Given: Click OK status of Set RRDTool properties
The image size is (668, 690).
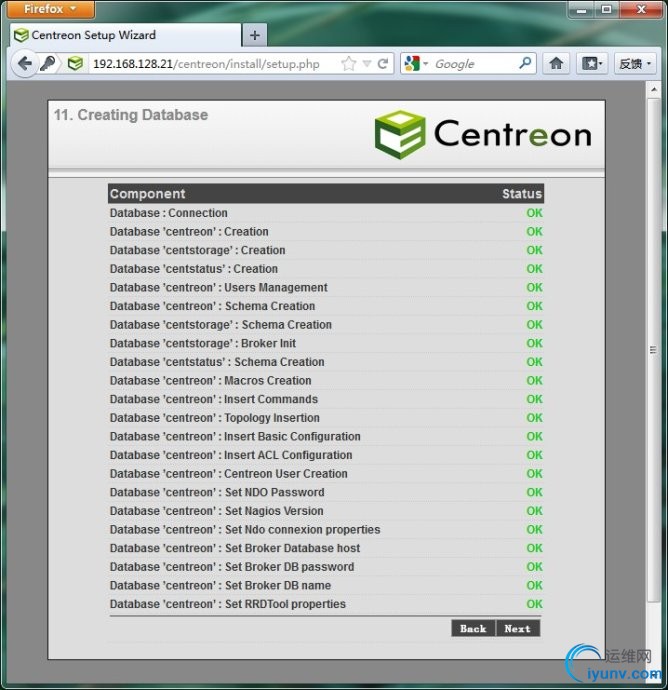Looking at the screenshot, I should [x=534, y=604].
